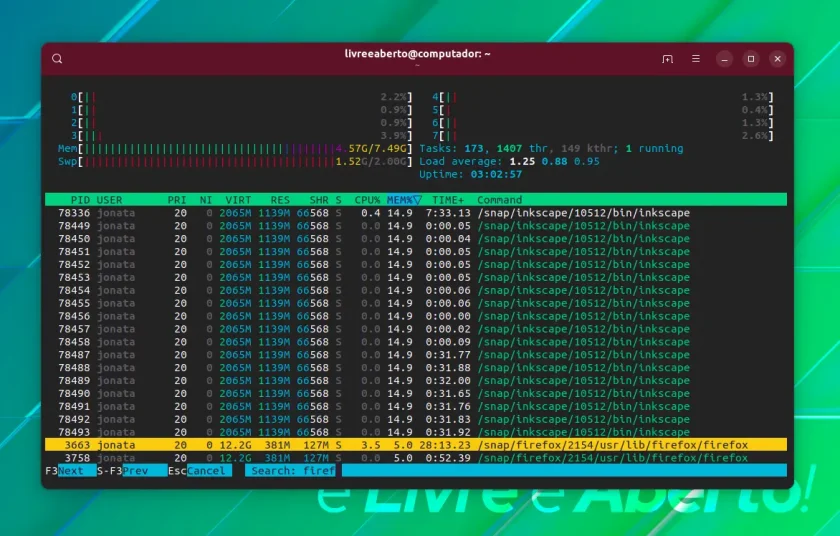
Task: Click the CPU 0 usage meter
Action: 242,97
